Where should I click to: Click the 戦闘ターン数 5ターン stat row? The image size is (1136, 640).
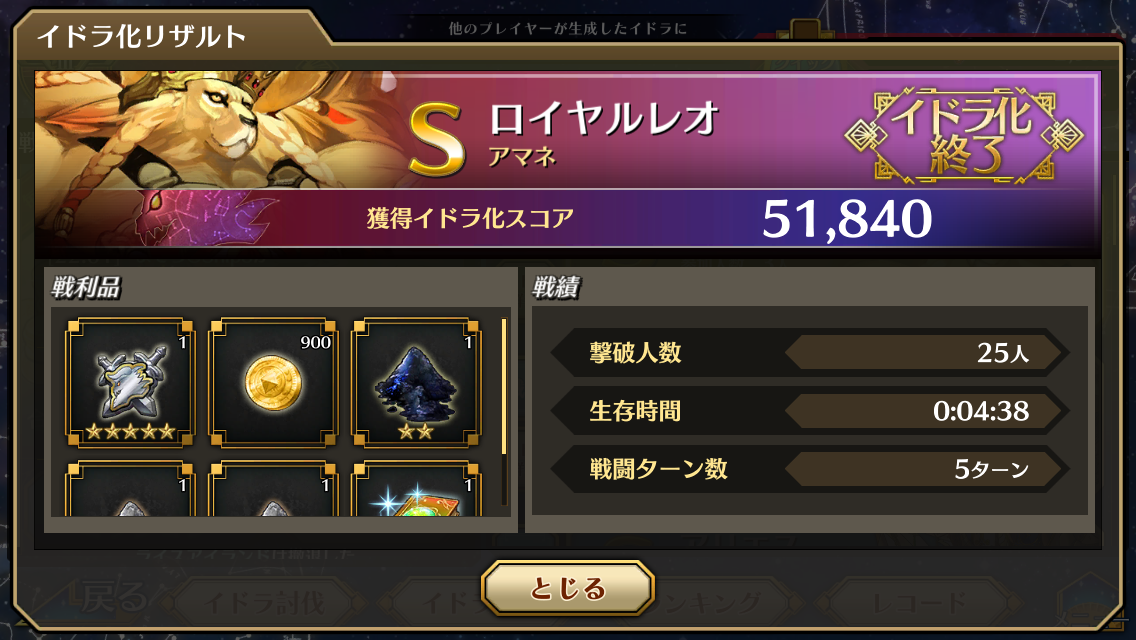click(810, 469)
